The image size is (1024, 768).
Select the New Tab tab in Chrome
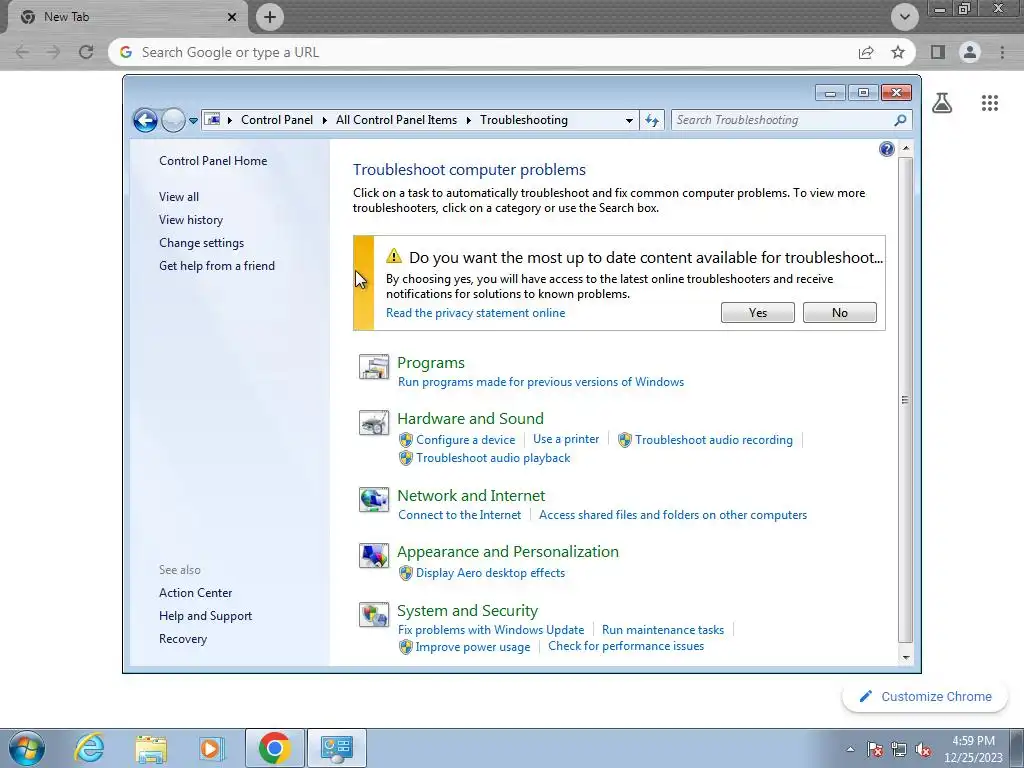[x=127, y=17]
